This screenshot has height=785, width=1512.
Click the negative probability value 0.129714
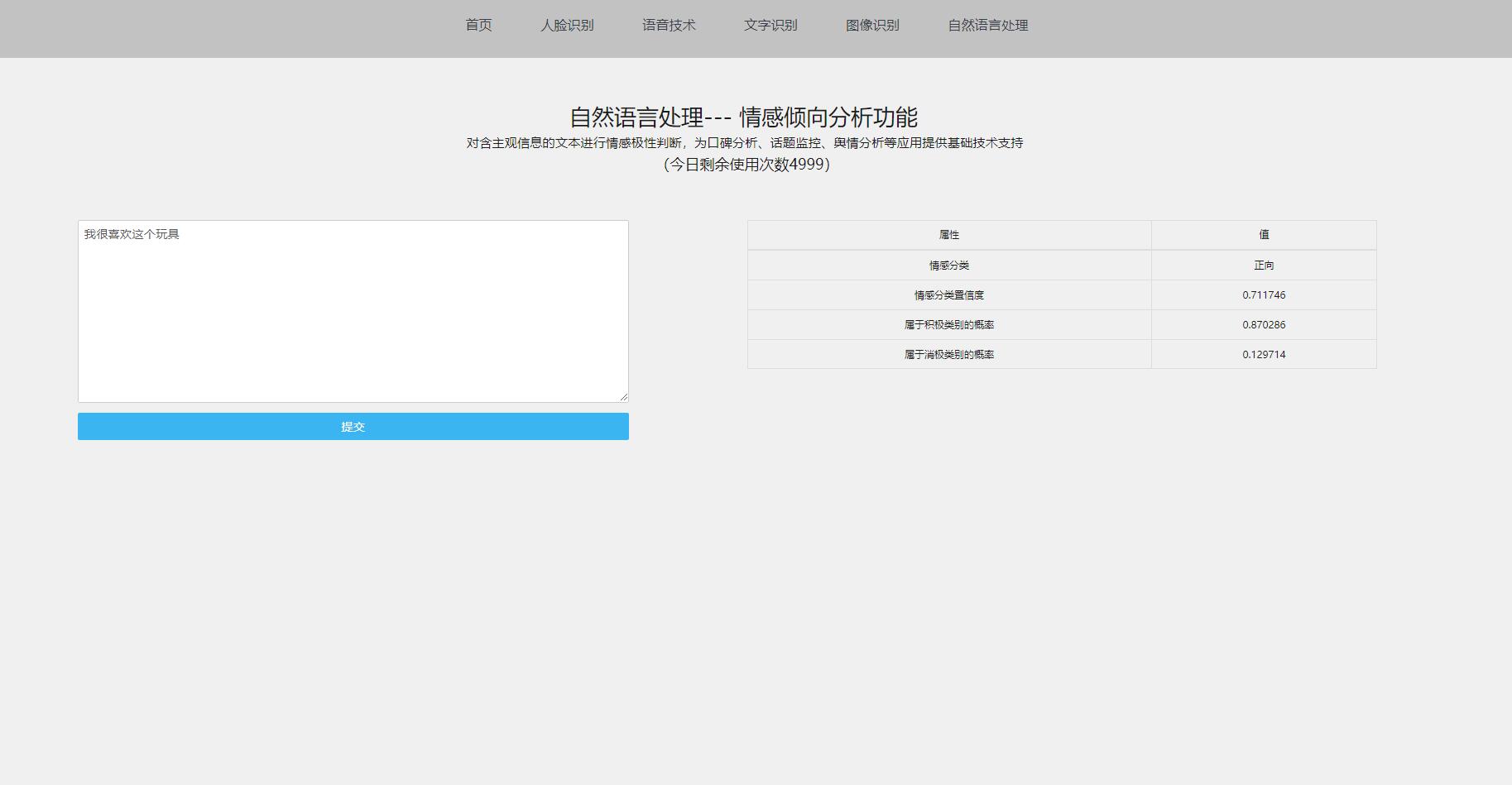(1264, 354)
